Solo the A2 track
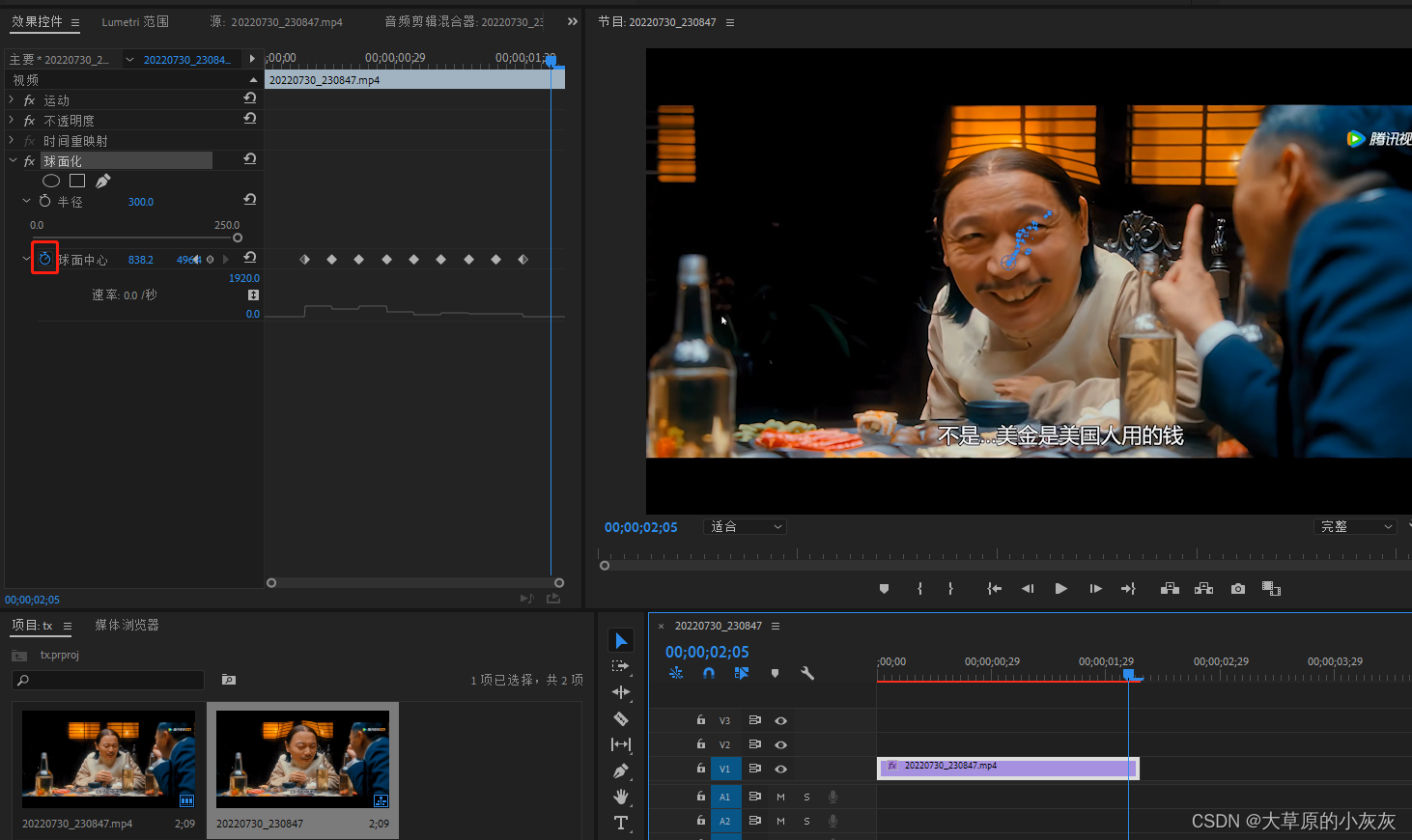 tap(806, 821)
